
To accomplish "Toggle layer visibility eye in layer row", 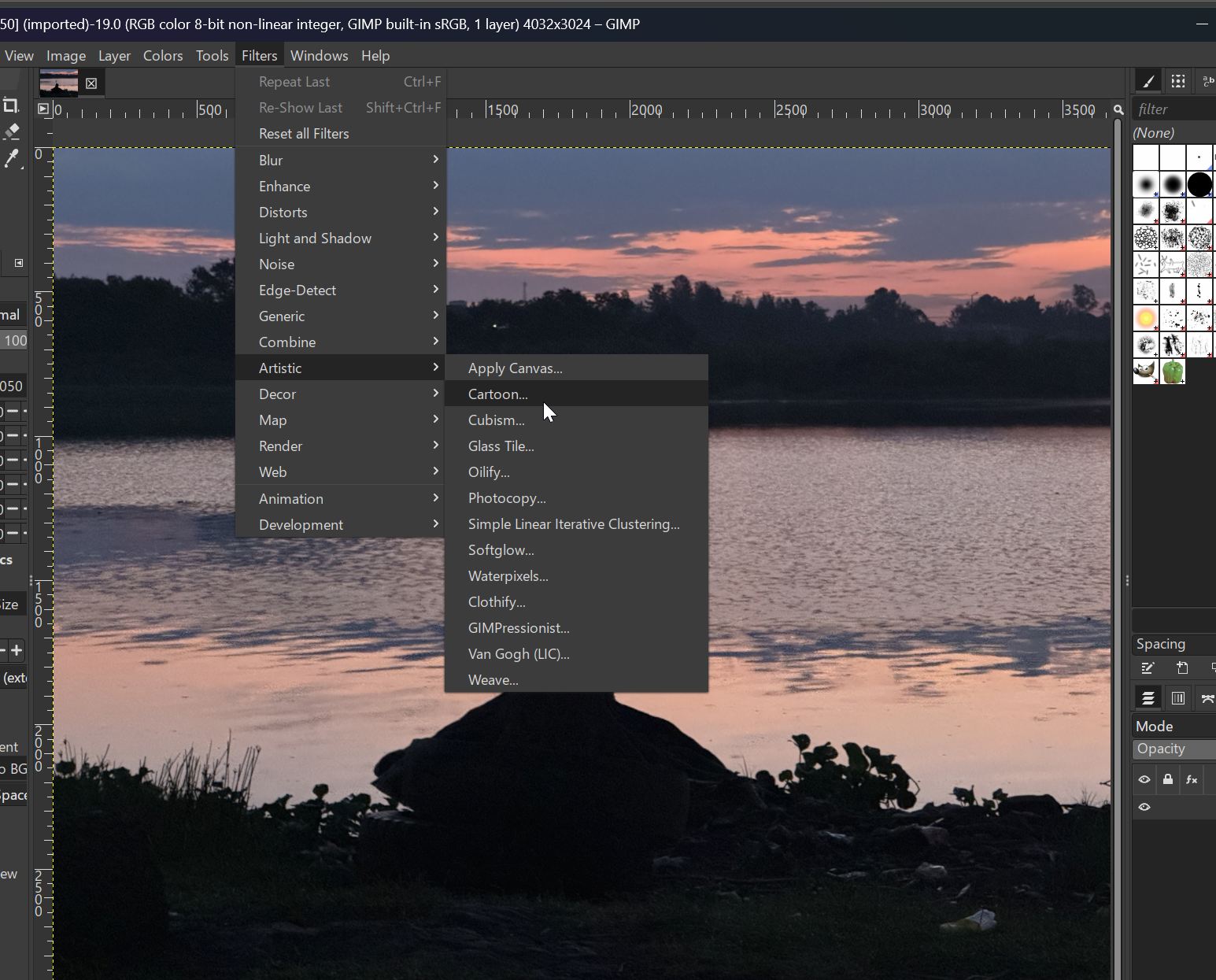I will coord(1144,807).
